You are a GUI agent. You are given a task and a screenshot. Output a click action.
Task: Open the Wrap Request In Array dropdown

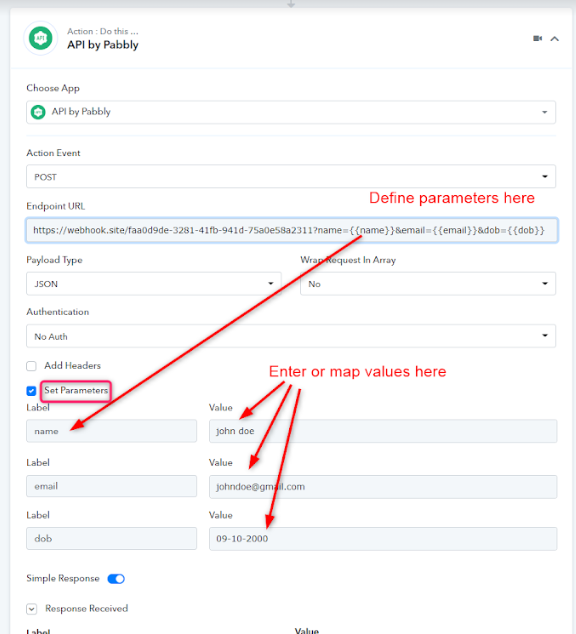428,284
